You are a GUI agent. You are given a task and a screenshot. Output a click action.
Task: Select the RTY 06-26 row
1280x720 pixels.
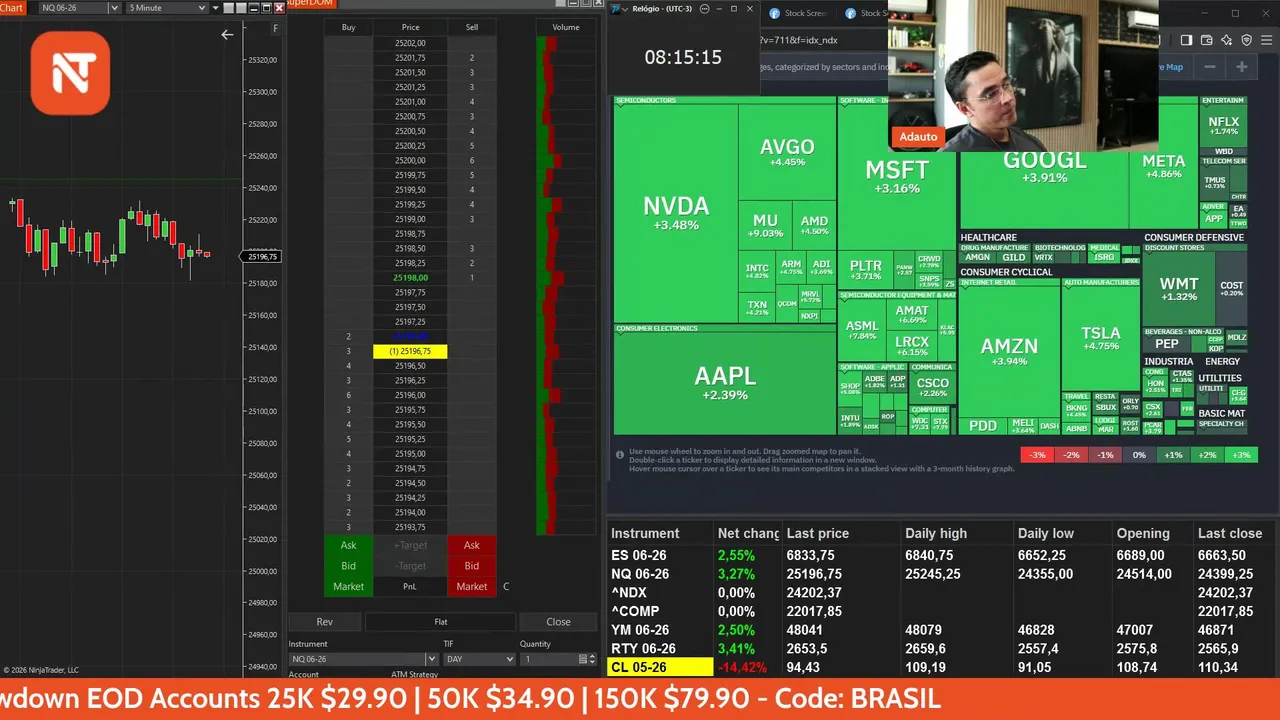[943, 649]
